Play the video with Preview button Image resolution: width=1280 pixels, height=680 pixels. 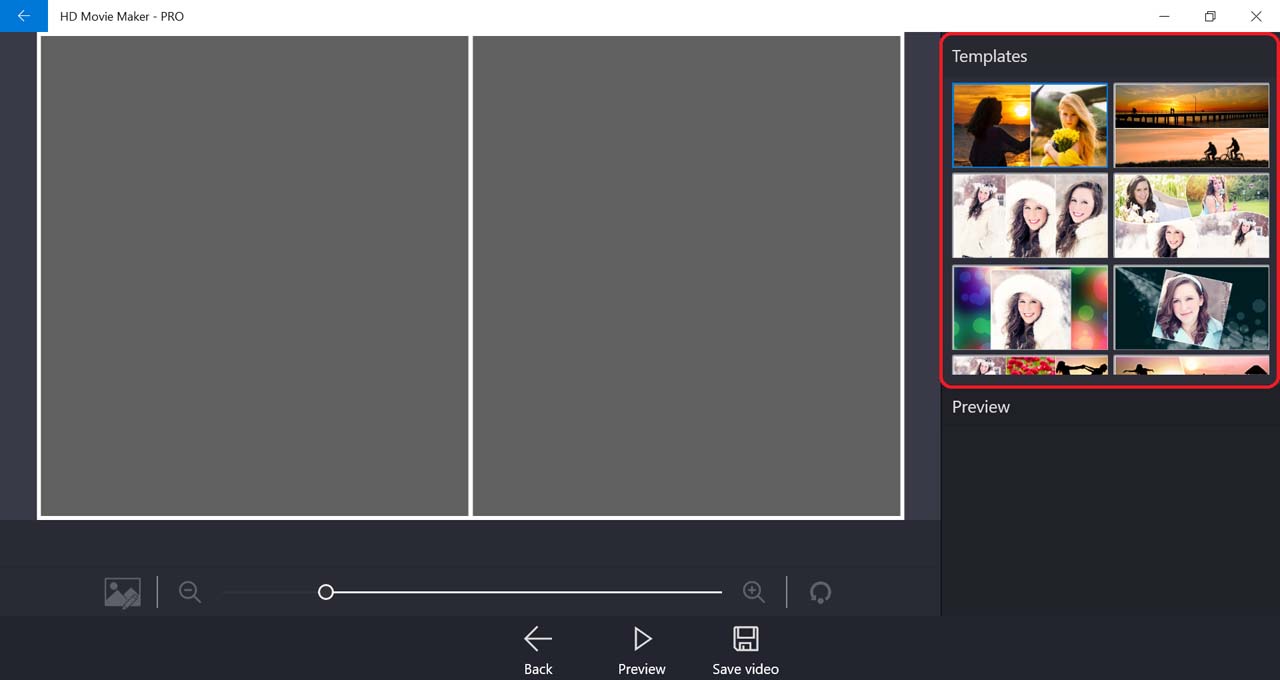click(642, 650)
